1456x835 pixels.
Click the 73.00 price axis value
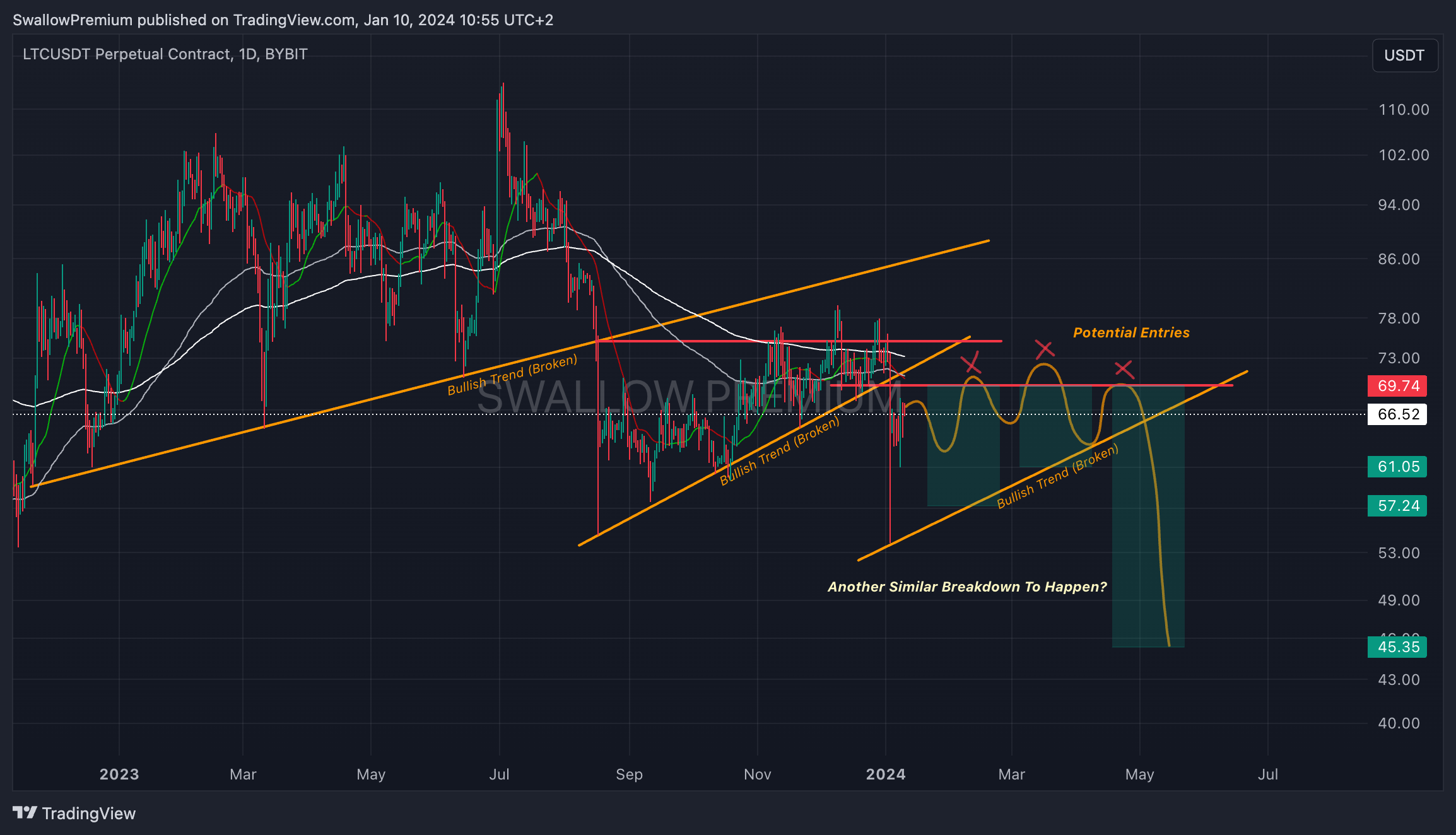point(1399,358)
